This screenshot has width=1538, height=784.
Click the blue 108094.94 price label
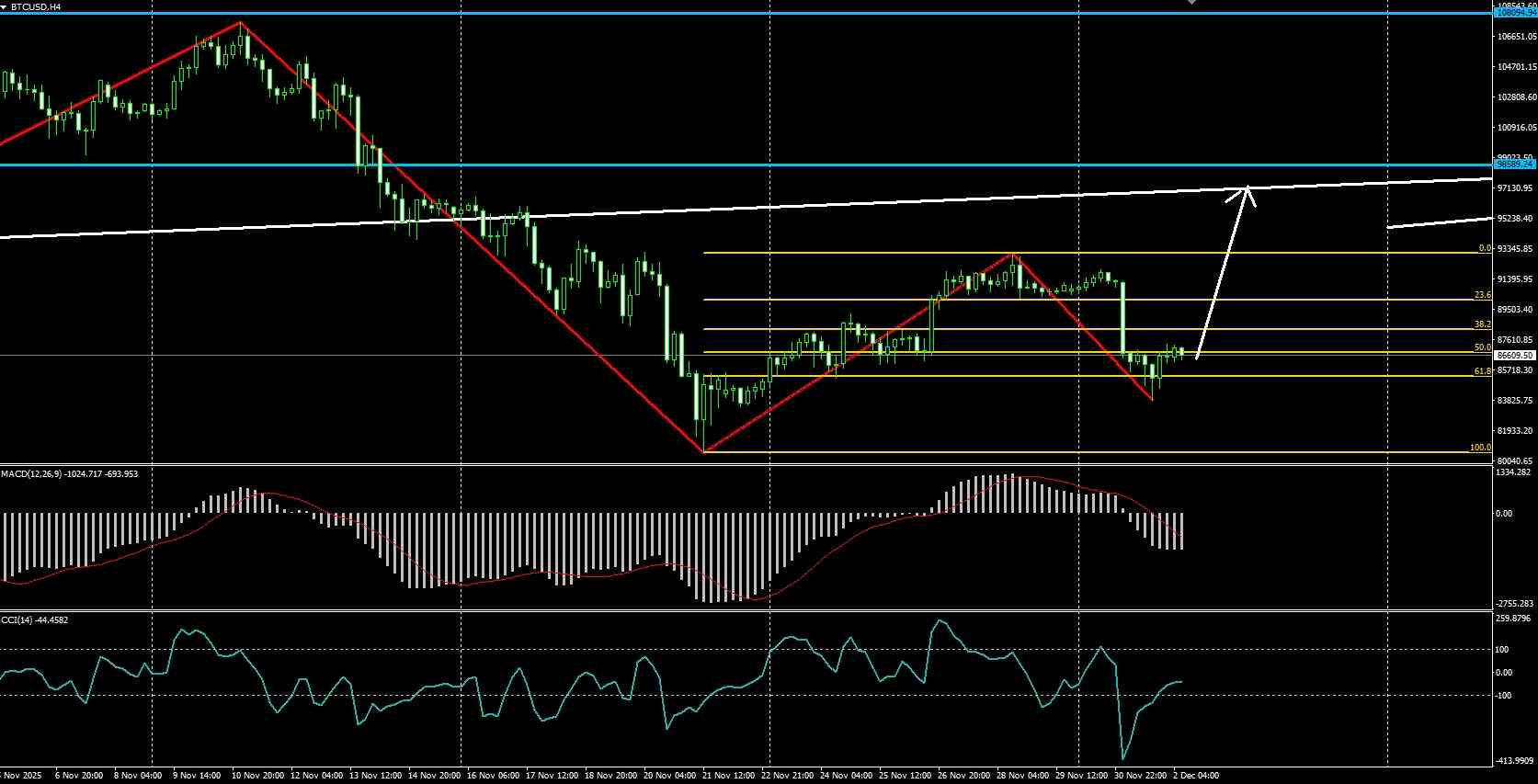[1515, 13]
